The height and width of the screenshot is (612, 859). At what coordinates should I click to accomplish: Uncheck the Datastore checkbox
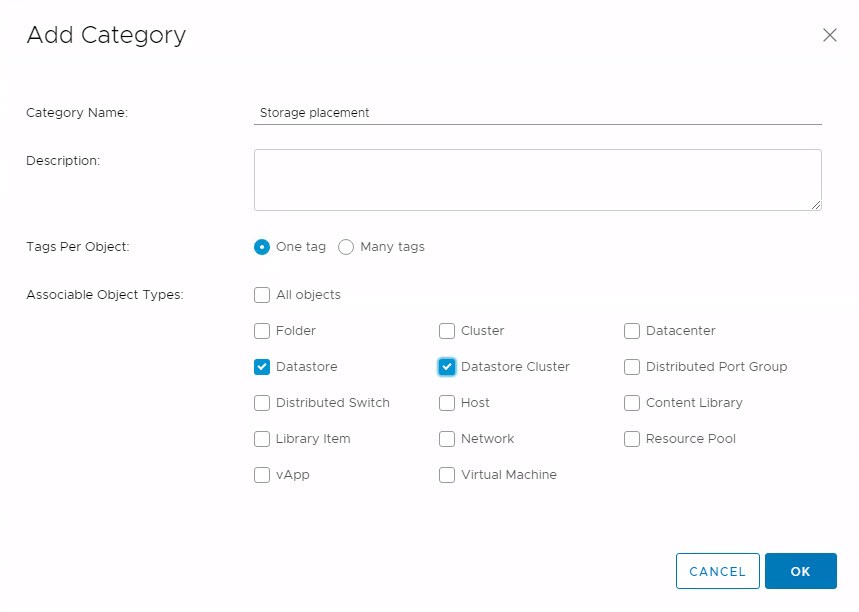pos(262,367)
